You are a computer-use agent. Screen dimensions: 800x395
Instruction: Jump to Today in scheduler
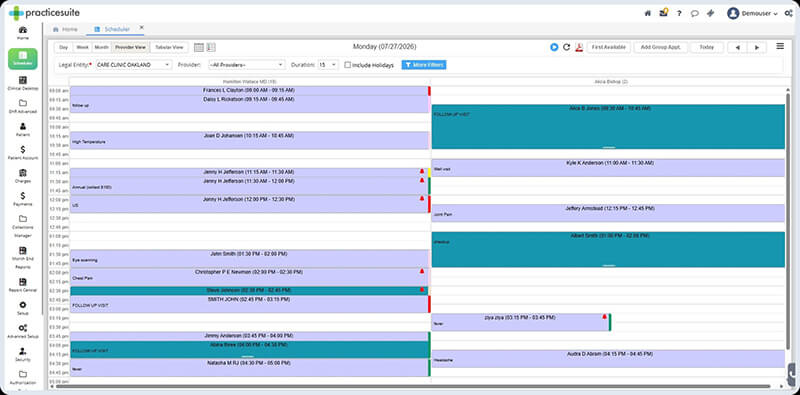[707, 47]
